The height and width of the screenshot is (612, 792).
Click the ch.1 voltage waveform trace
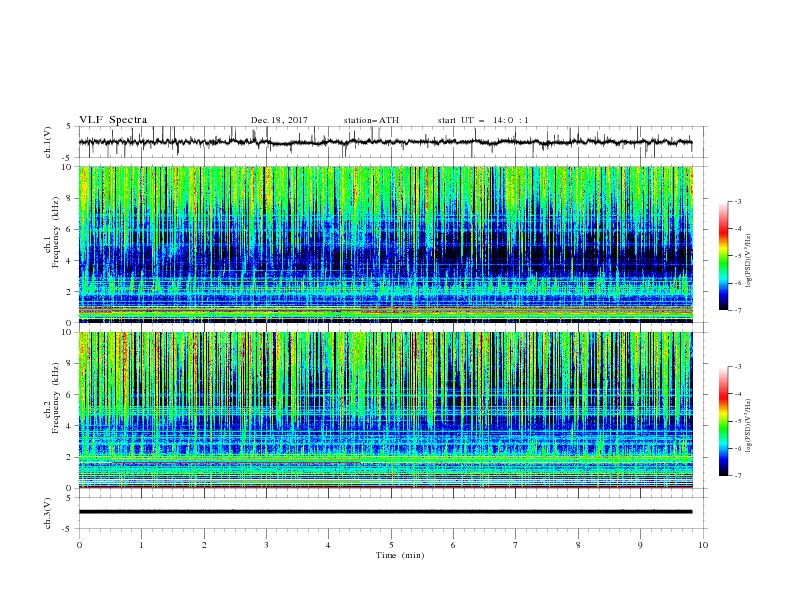click(386, 142)
